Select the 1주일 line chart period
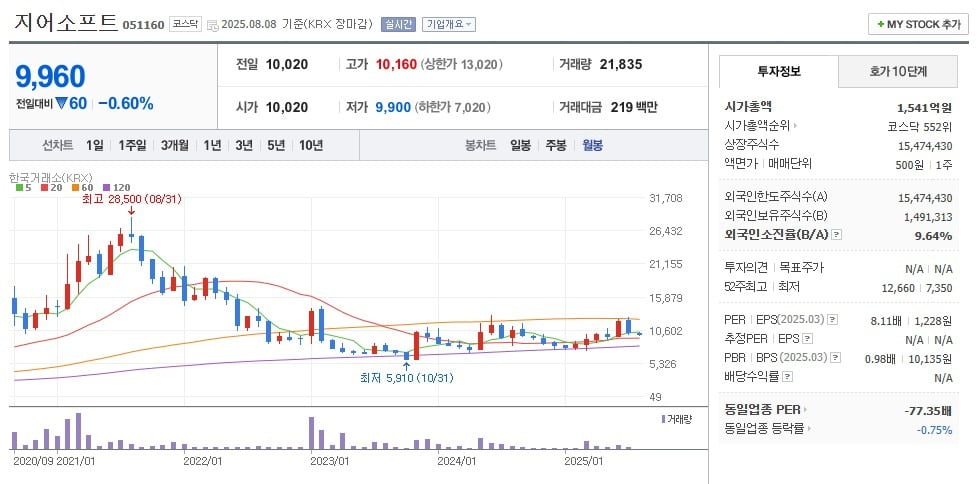Image resolution: width=977 pixels, height=484 pixels. [x=132, y=146]
